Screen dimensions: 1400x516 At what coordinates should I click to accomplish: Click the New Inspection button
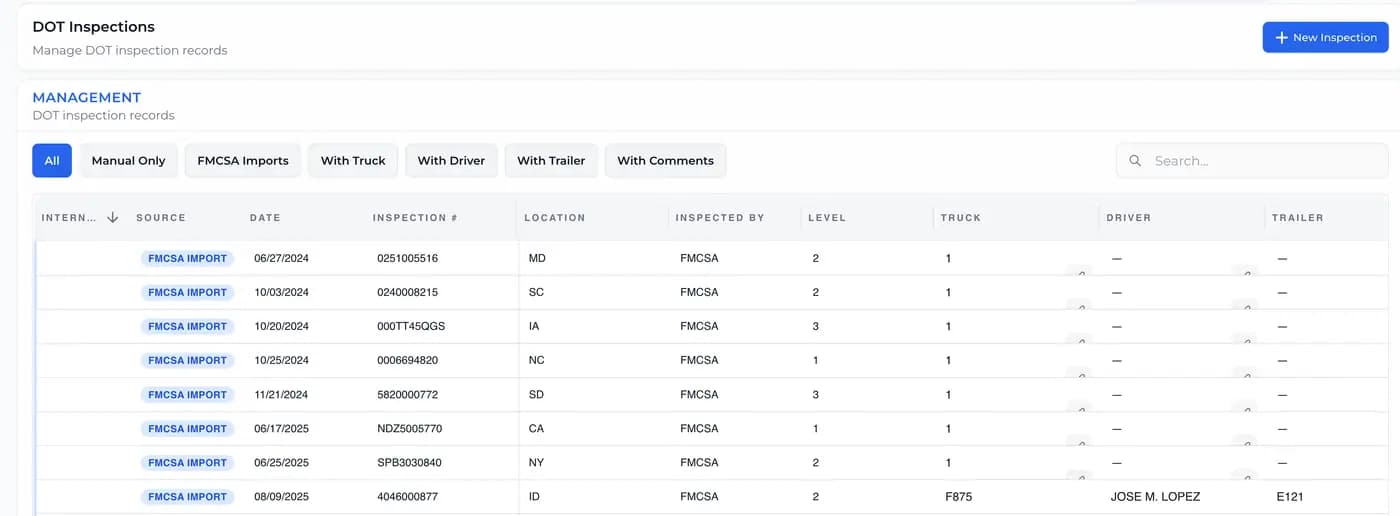[x=1325, y=37]
